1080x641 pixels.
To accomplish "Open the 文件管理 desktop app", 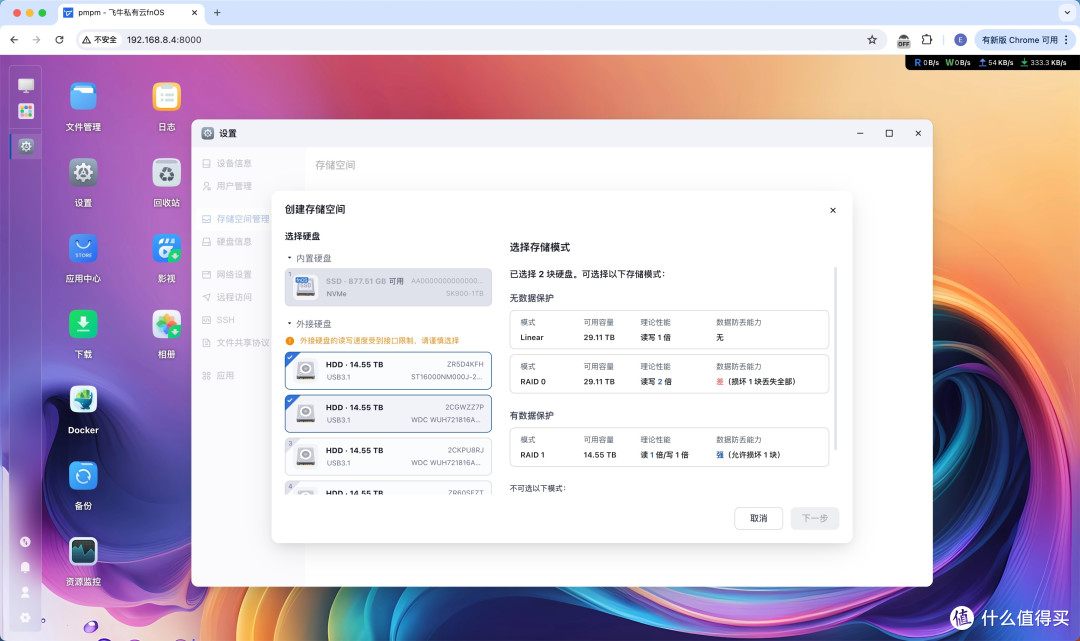I will 83,97.
